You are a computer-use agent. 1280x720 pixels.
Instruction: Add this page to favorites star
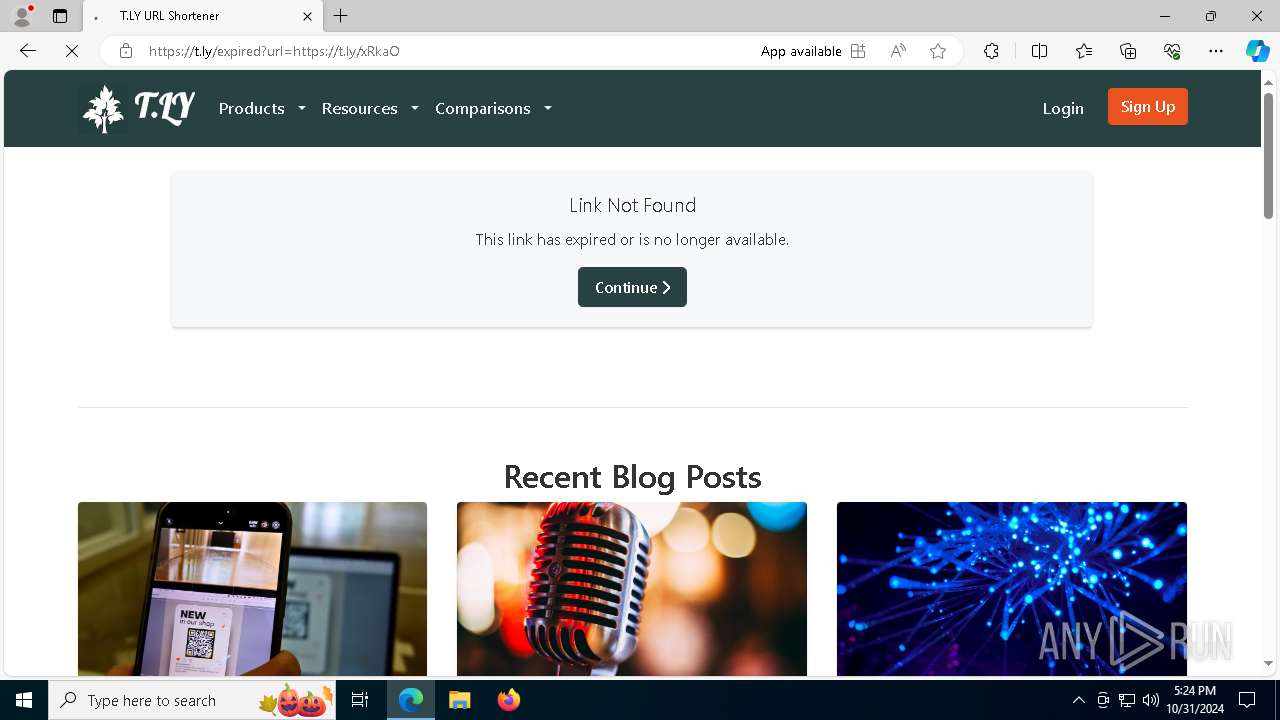pos(938,51)
